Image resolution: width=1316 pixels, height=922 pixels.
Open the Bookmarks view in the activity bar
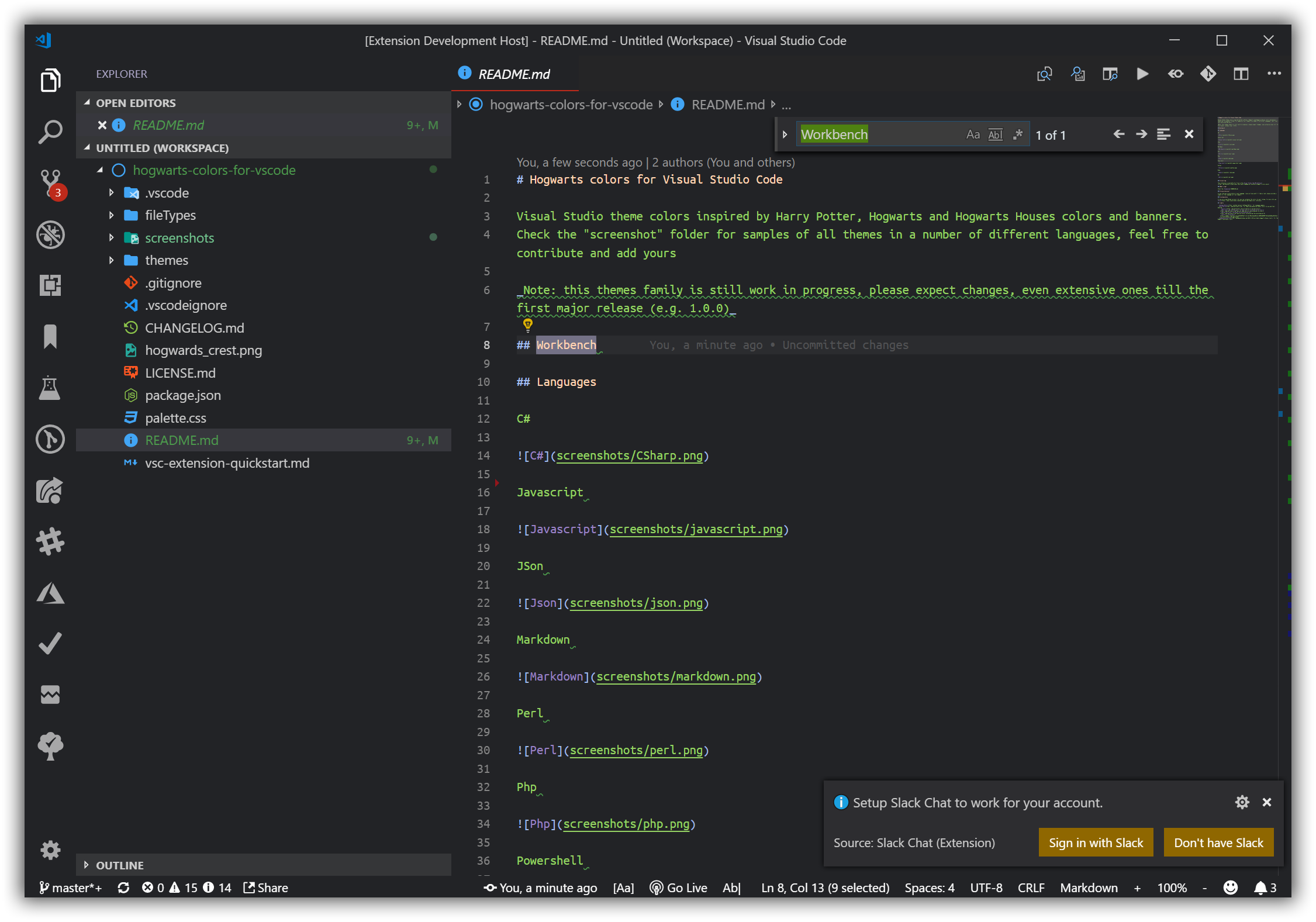click(x=50, y=336)
